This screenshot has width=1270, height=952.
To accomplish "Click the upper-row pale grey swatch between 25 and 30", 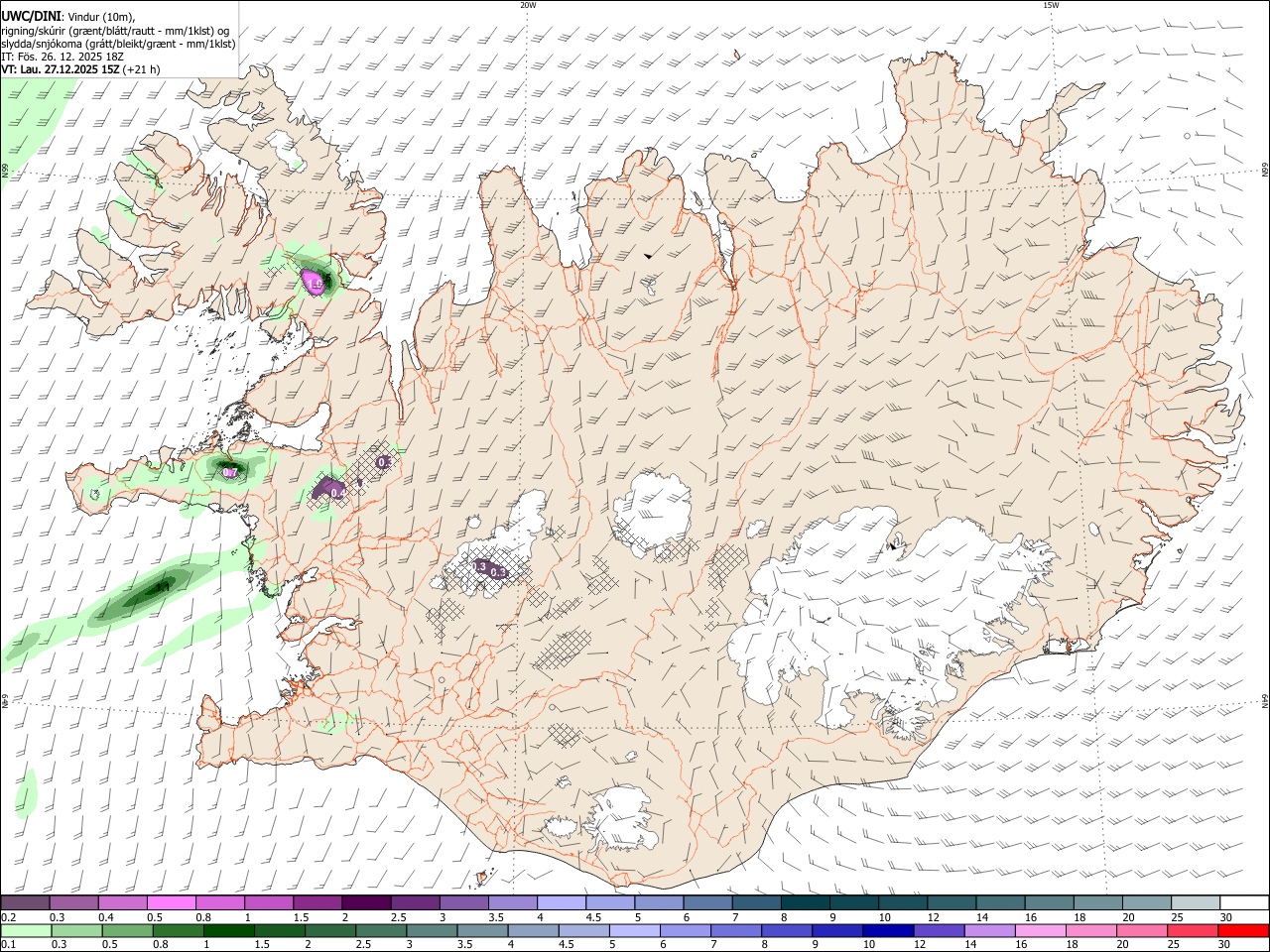I will 1197,902.
